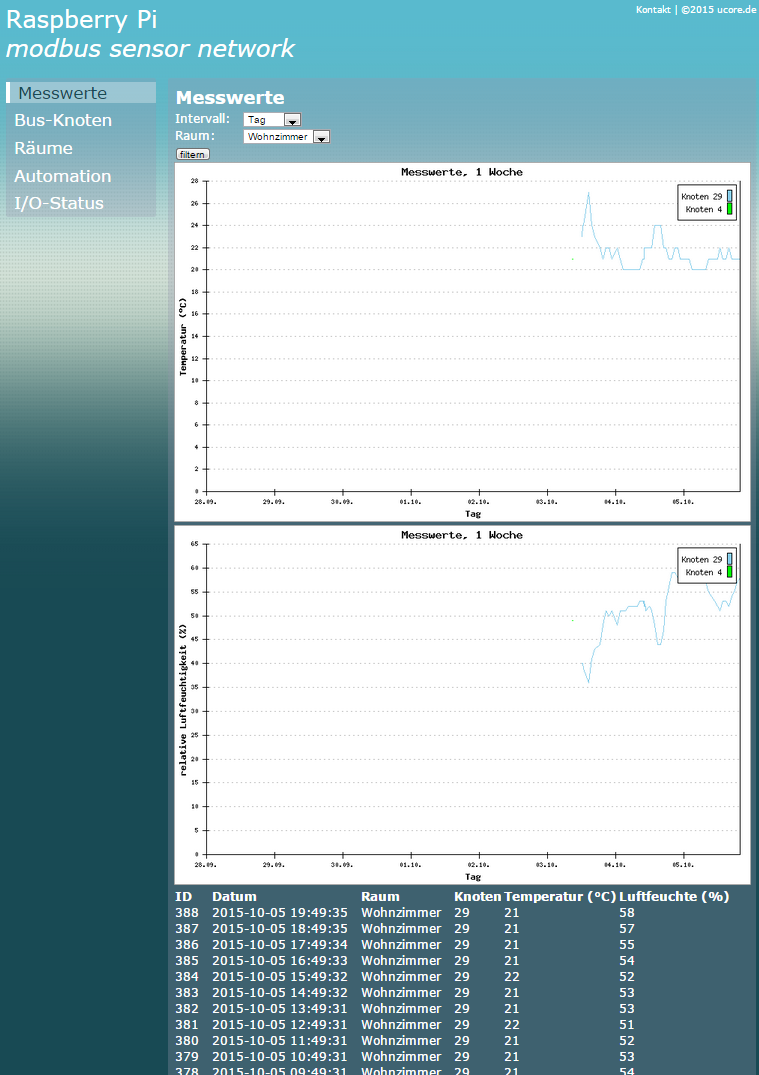Click the ©2015 ucore.de link
The height and width of the screenshot is (1075, 759).
click(719, 10)
